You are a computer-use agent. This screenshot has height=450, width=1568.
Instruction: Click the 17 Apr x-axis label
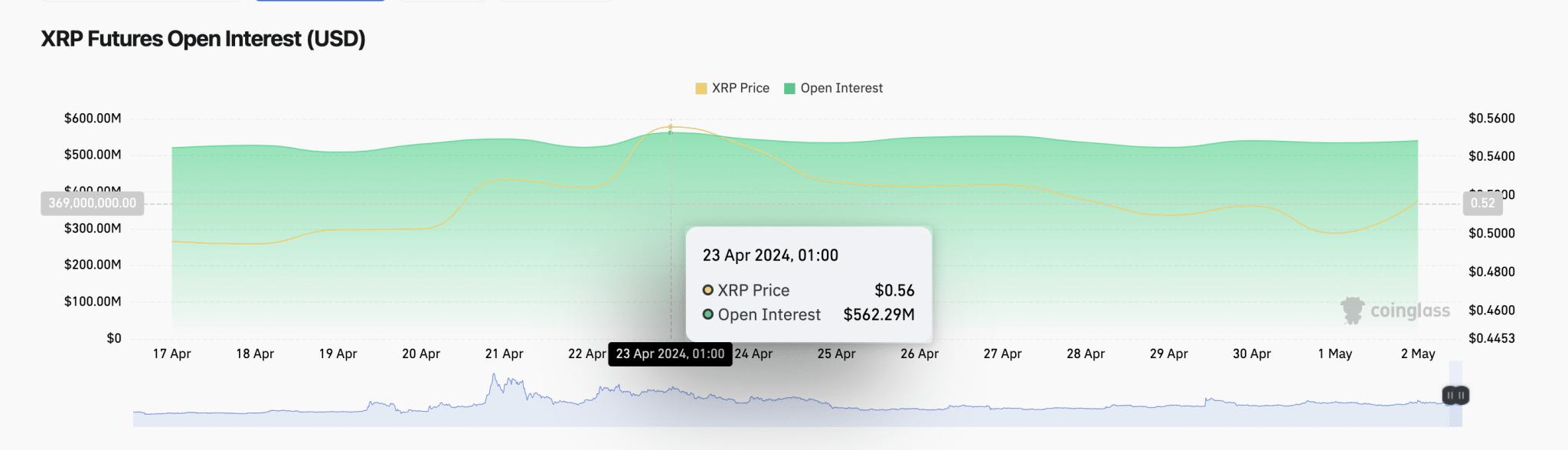point(171,354)
